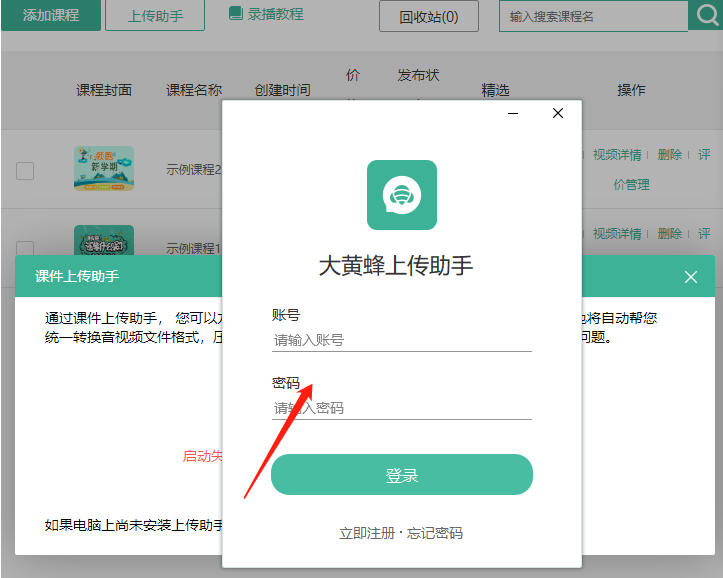This screenshot has width=723, height=578.
Task: Close the 大黄蜂上传助手 login window
Action: [558, 114]
